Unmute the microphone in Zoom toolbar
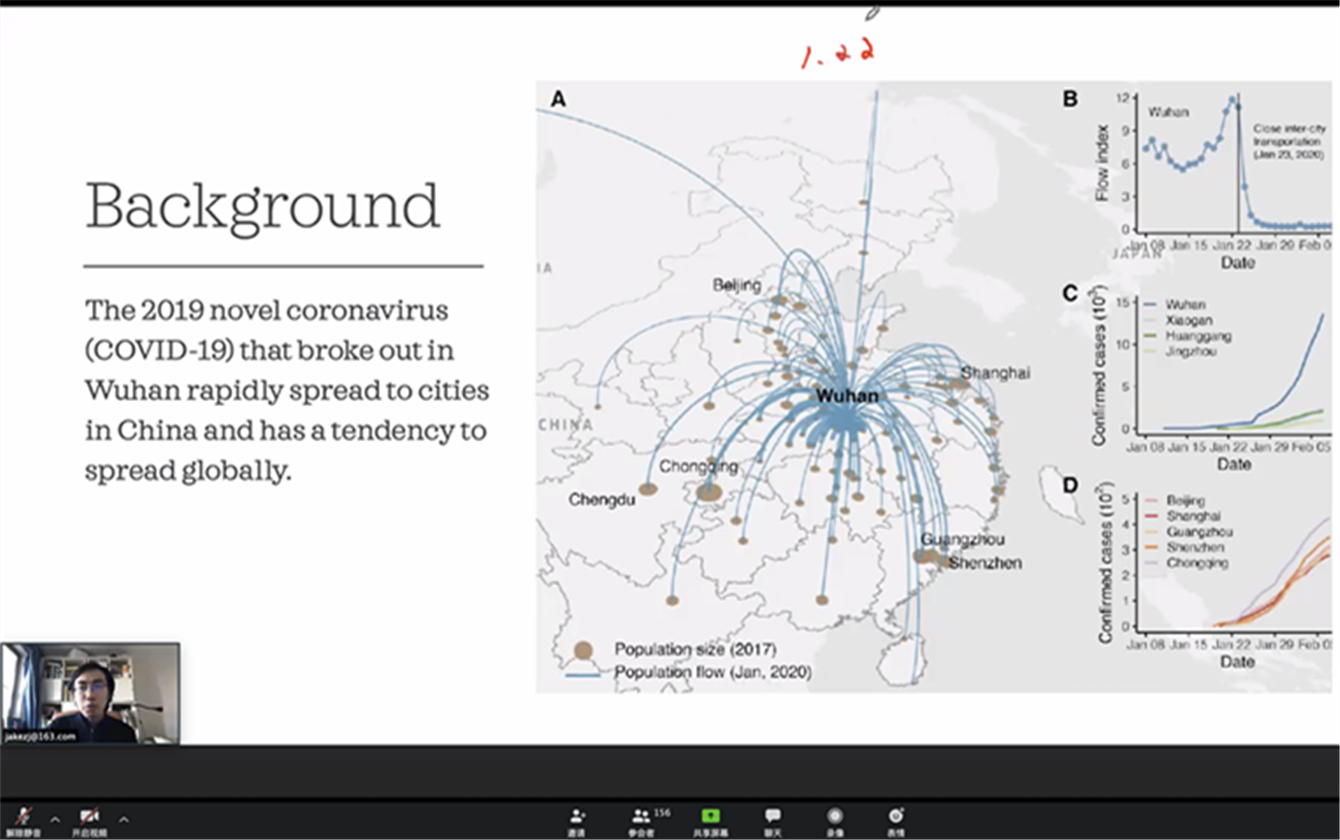 coord(23,817)
